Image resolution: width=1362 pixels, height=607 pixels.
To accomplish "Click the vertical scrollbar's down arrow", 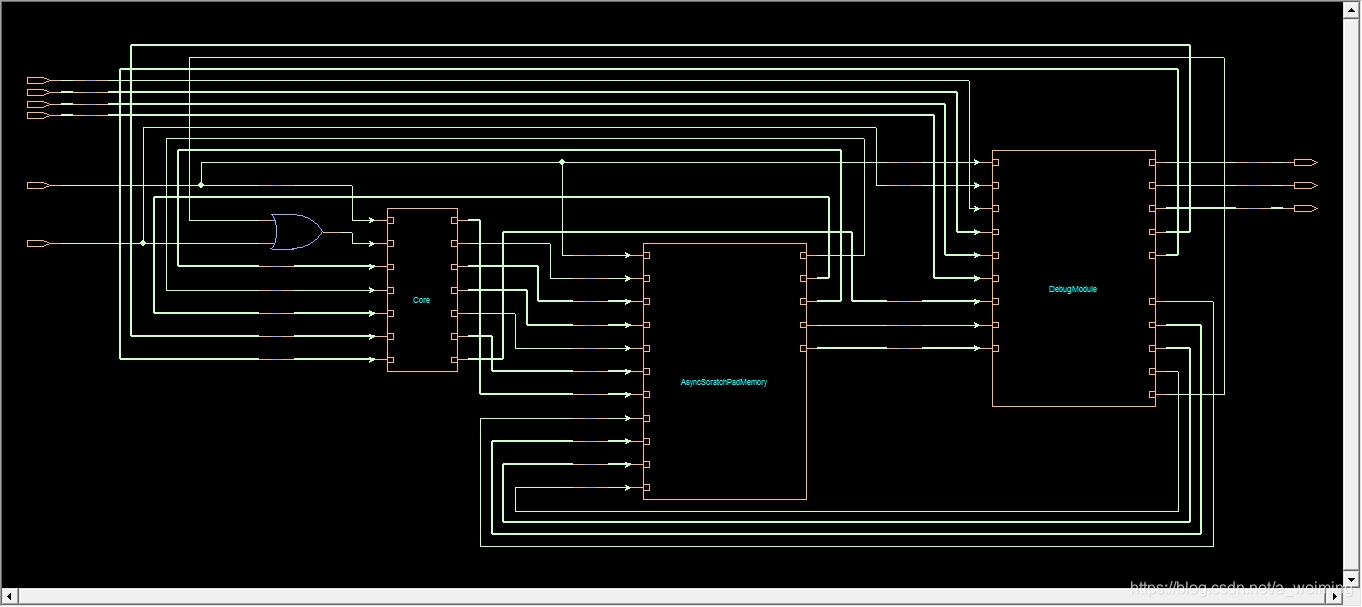I will click(x=1352, y=580).
